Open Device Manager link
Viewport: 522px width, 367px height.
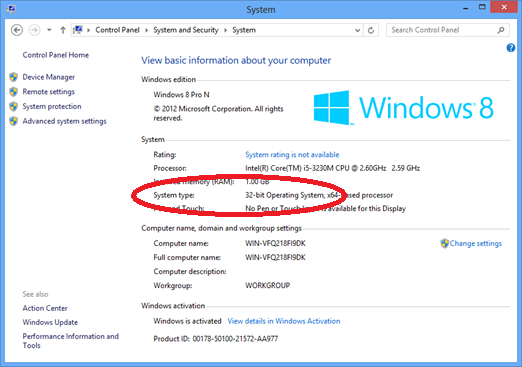pyautogui.click(x=49, y=77)
